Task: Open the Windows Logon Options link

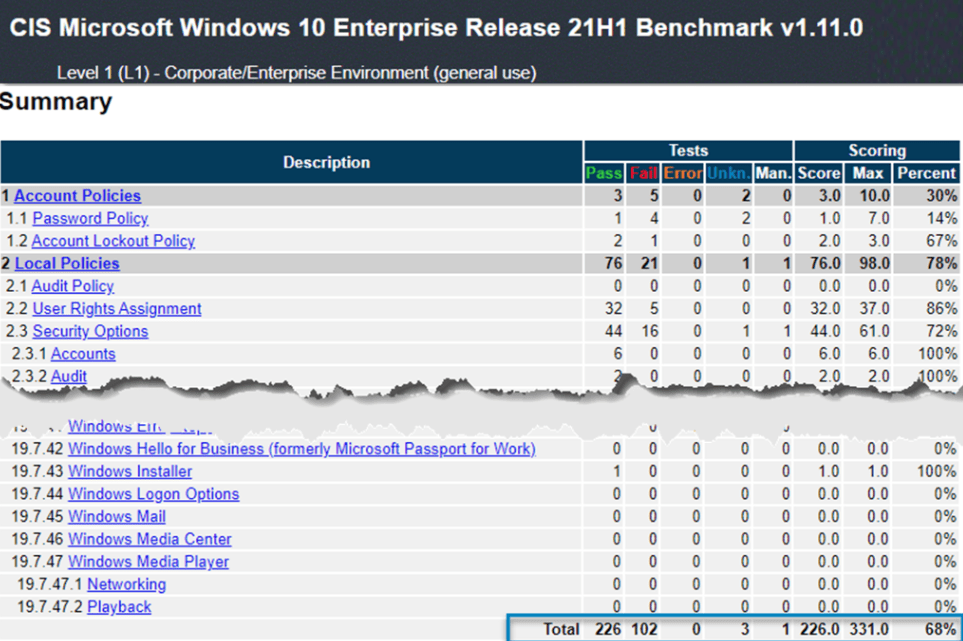Action: point(154,494)
